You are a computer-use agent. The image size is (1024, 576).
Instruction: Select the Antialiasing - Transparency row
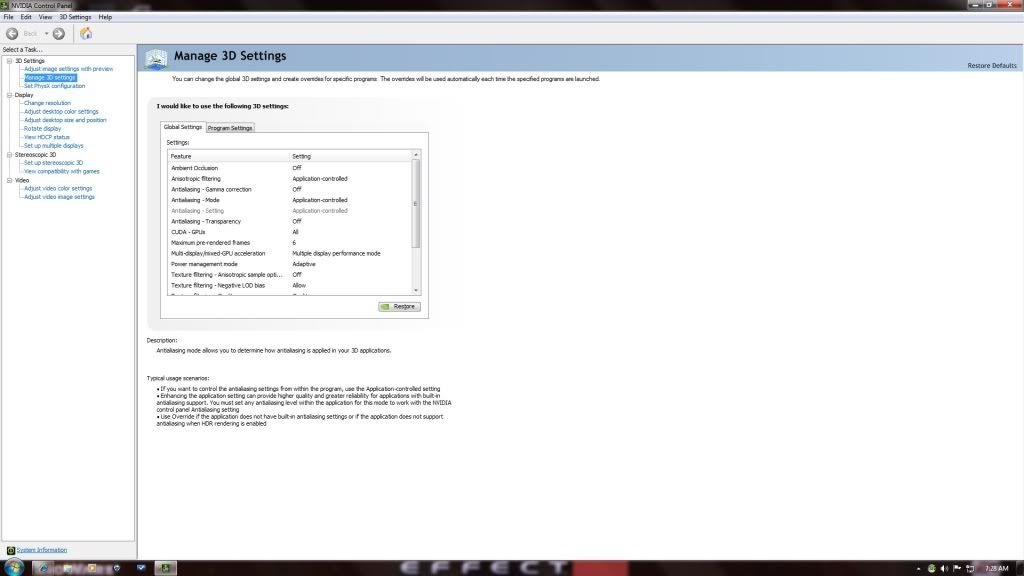click(289, 221)
